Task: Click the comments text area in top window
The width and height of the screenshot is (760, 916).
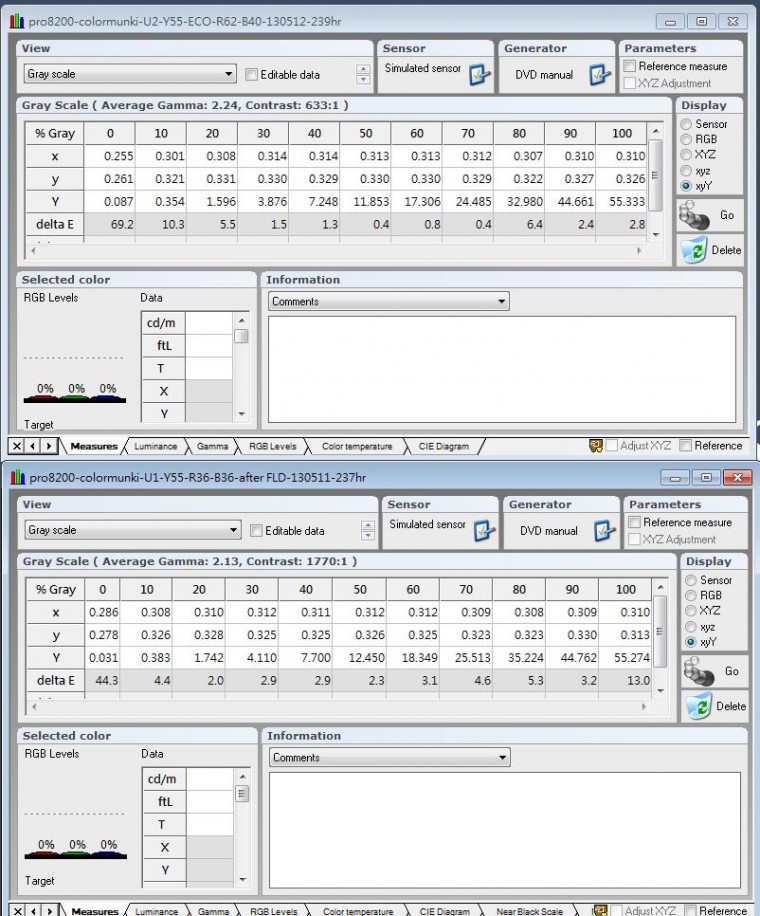Action: (x=502, y=369)
